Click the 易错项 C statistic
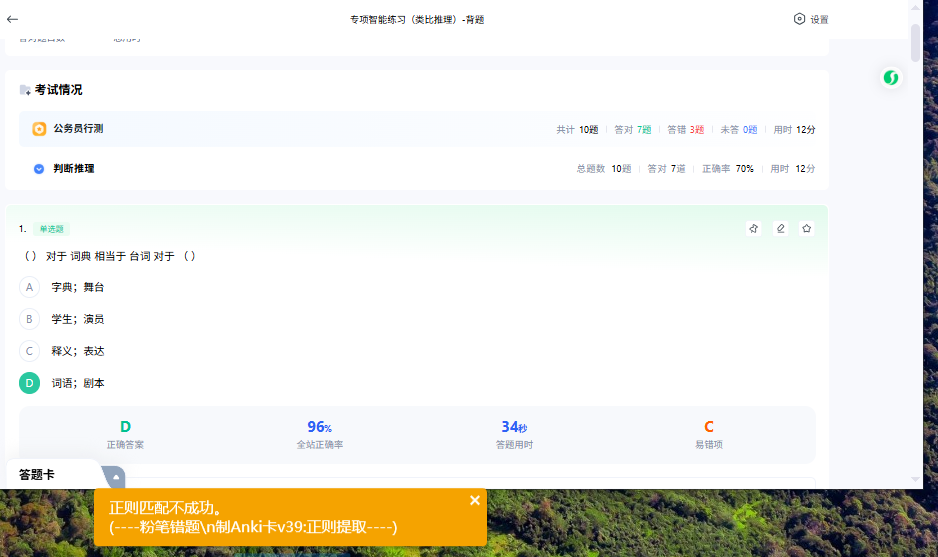This screenshot has width=938, height=557. pos(708,434)
